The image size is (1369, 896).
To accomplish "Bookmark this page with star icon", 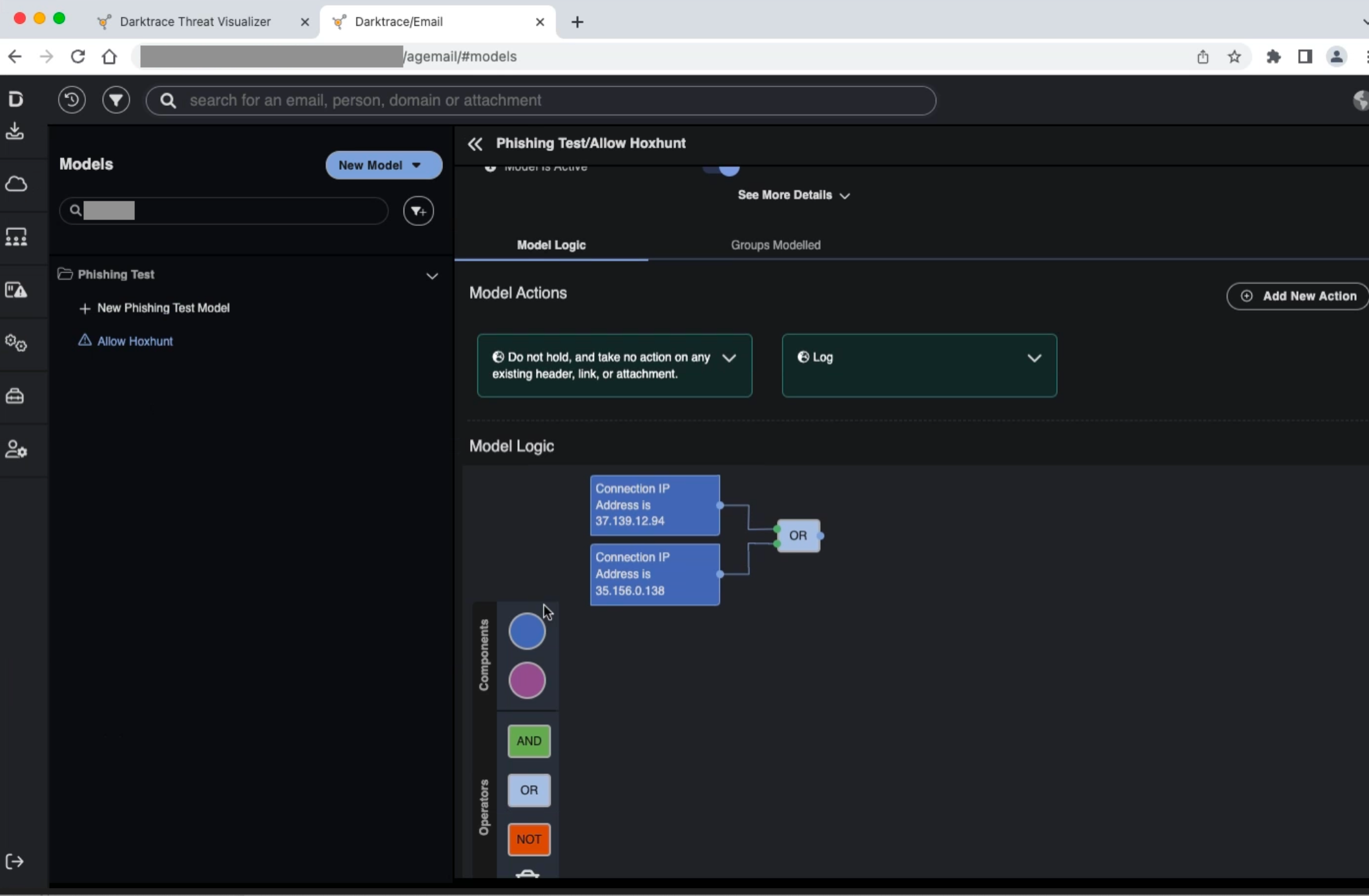I will click(x=1235, y=57).
